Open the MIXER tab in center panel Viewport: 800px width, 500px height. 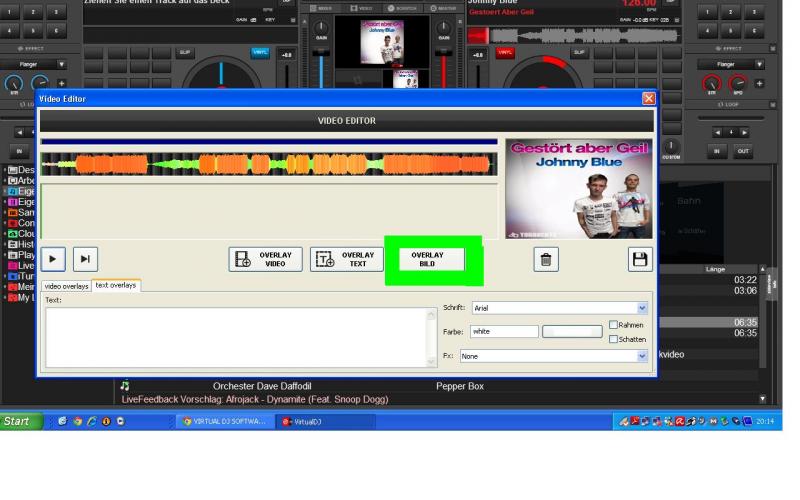click(321, 8)
